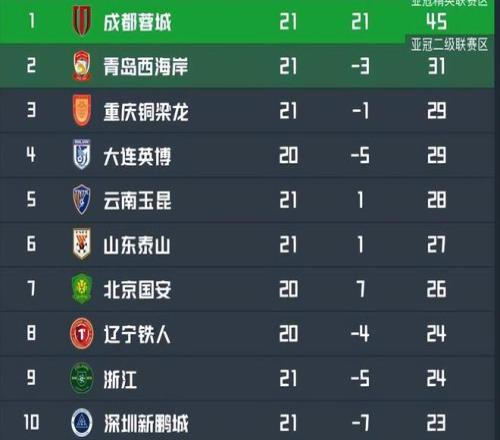Click 北京国安's goal difference 7
The height and width of the screenshot is (440, 500).
tap(361, 289)
